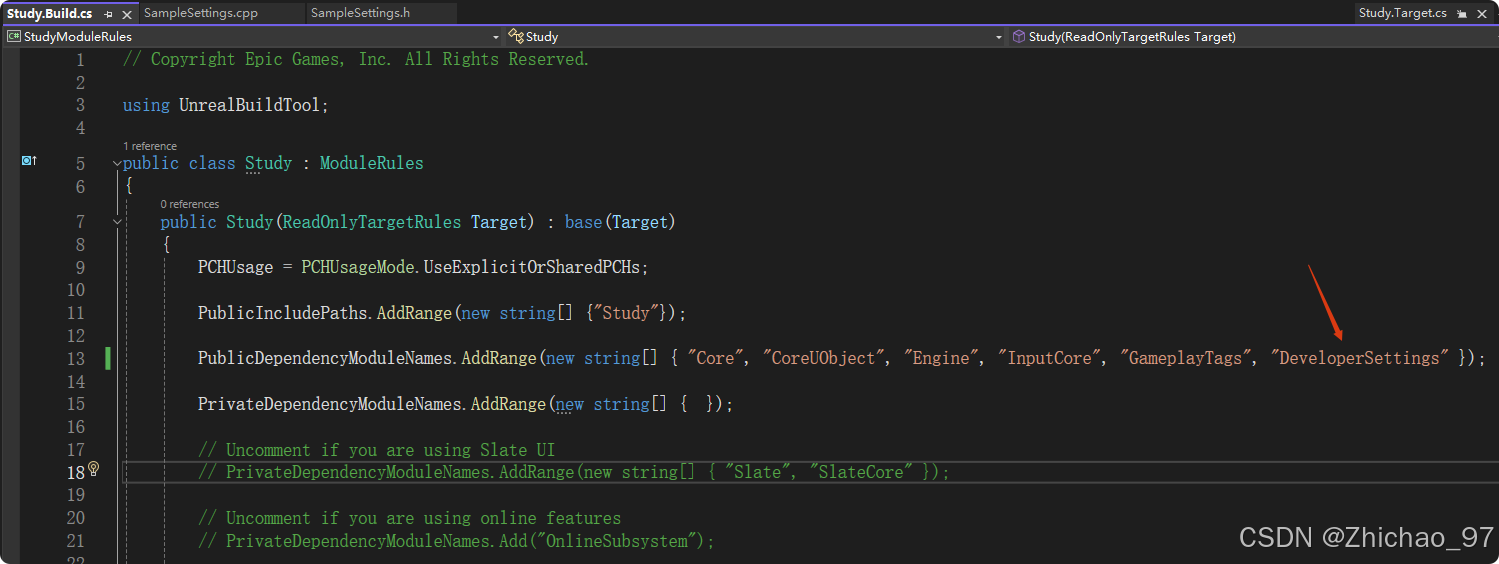Open the StudyModuleRules project dropdown
This screenshot has width=1499, height=564.
coord(252,36)
